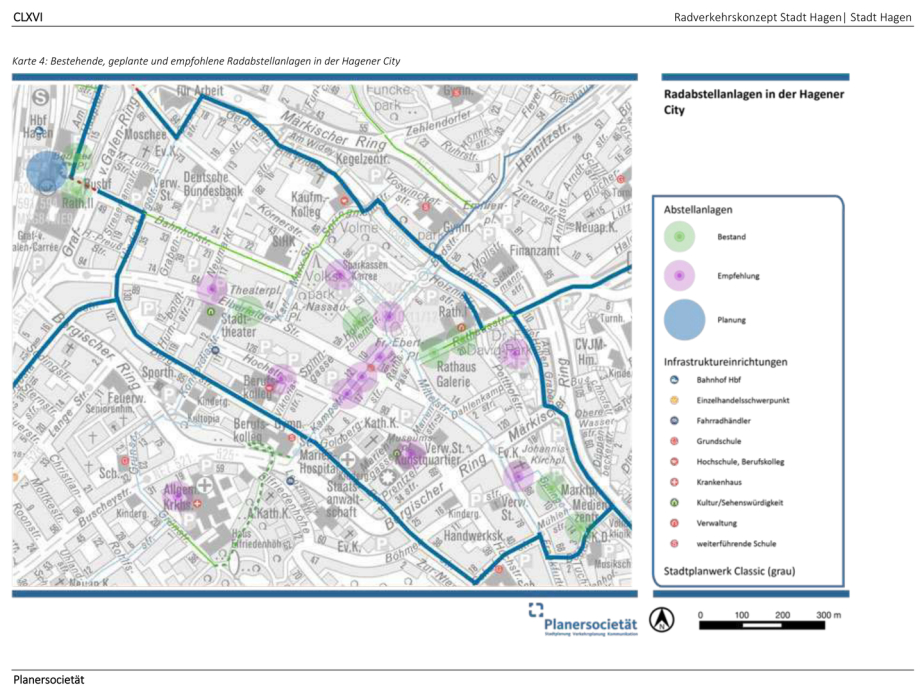Click the north arrow compass icon

coord(662,620)
